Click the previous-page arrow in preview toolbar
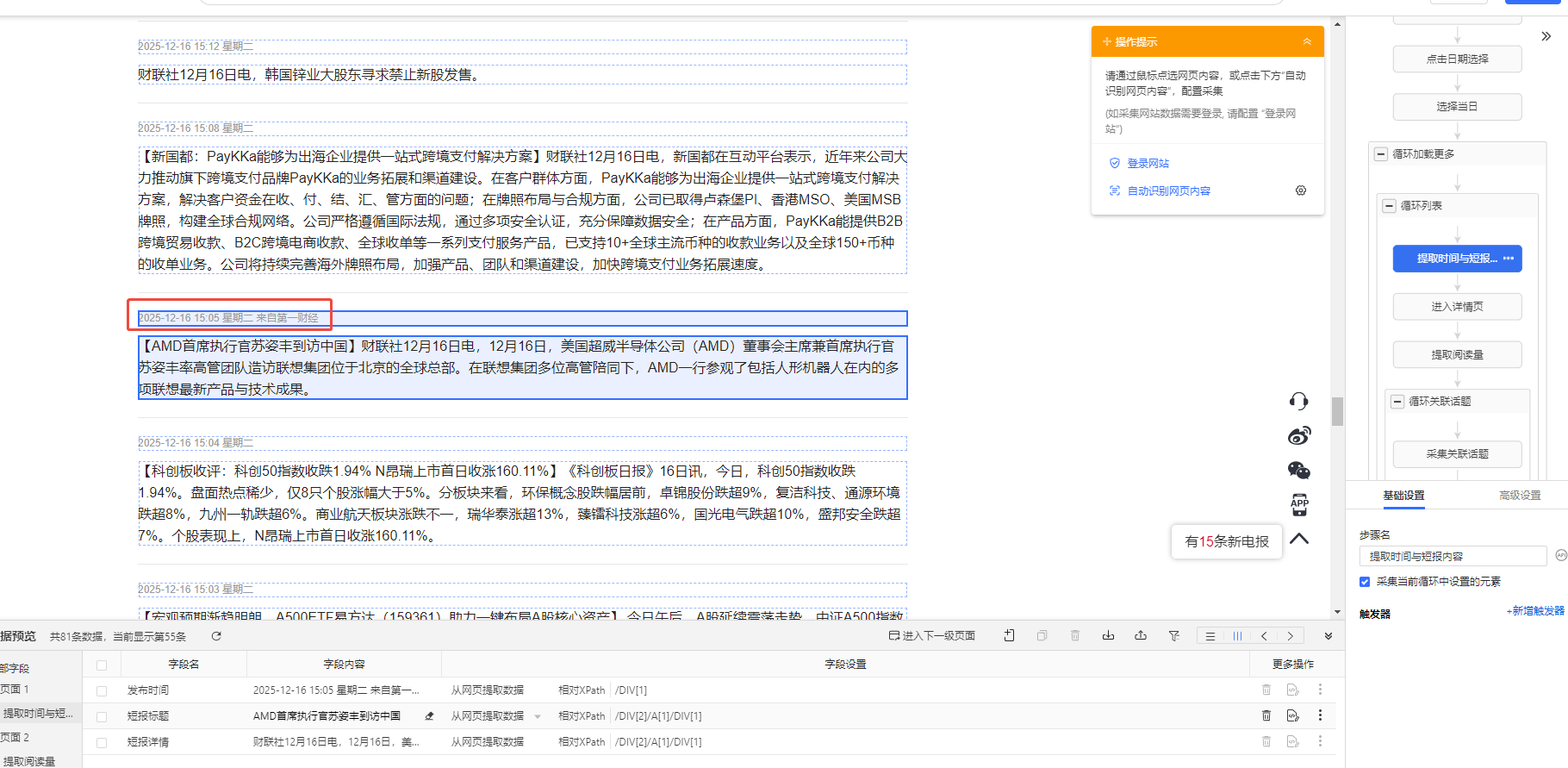Screen dimensions: 1568x768 pyautogui.click(x=1264, y=636)
